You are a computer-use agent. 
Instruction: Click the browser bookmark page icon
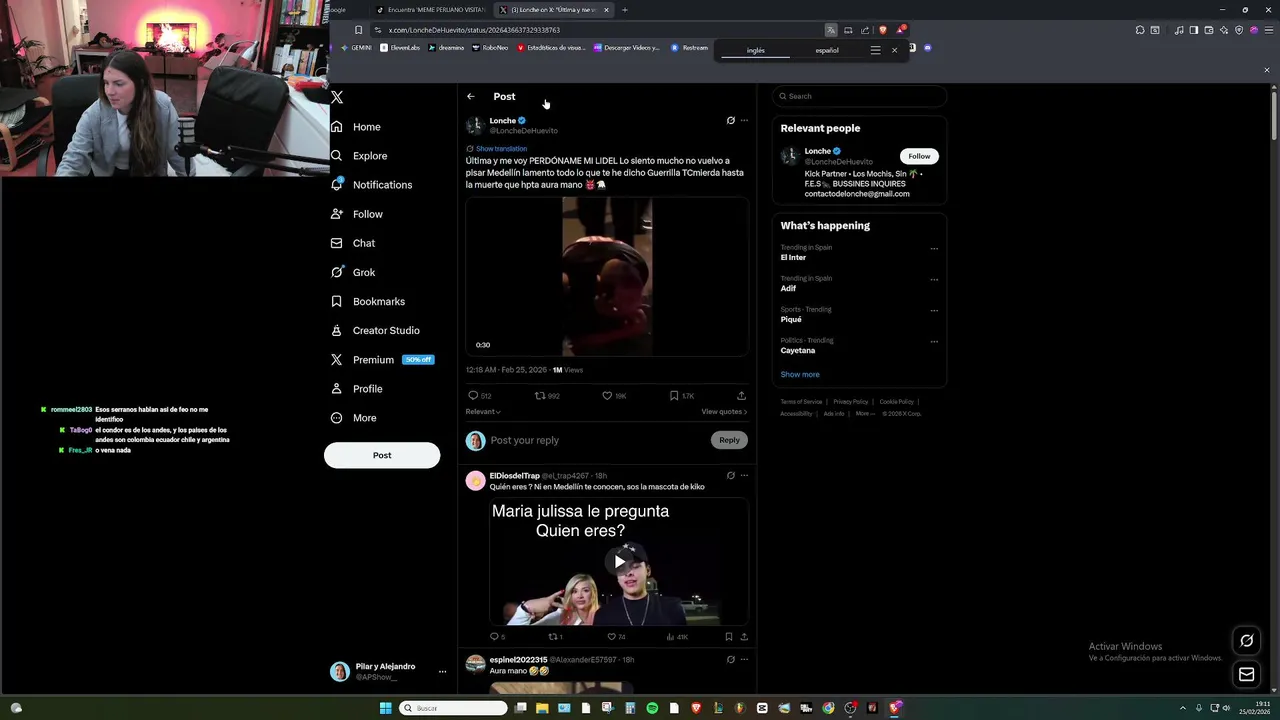pos(358,30)
